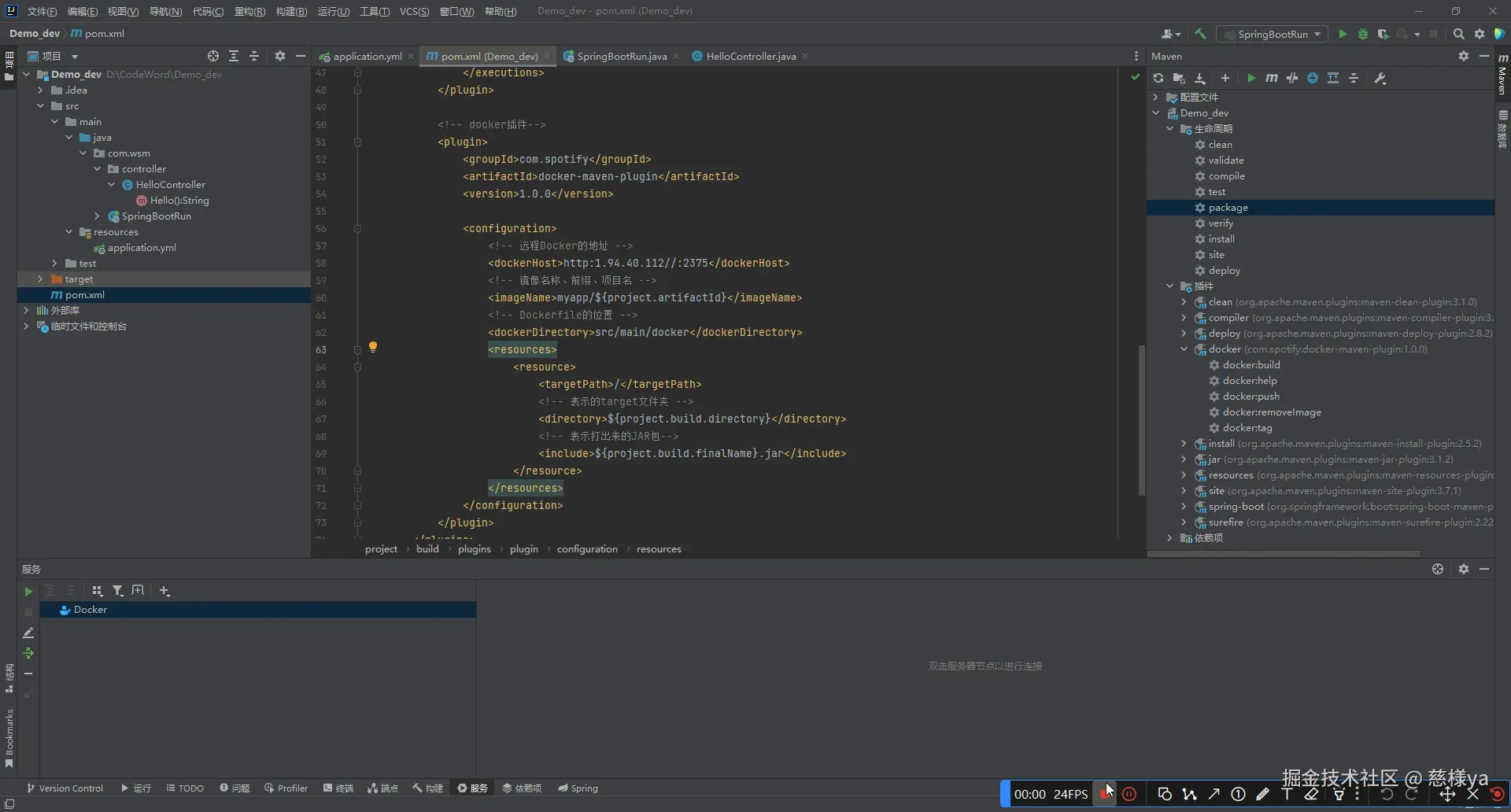The width and height of the screenshot is (1511, 812).
Task: Open the 重构 menu
Action: 249,11
